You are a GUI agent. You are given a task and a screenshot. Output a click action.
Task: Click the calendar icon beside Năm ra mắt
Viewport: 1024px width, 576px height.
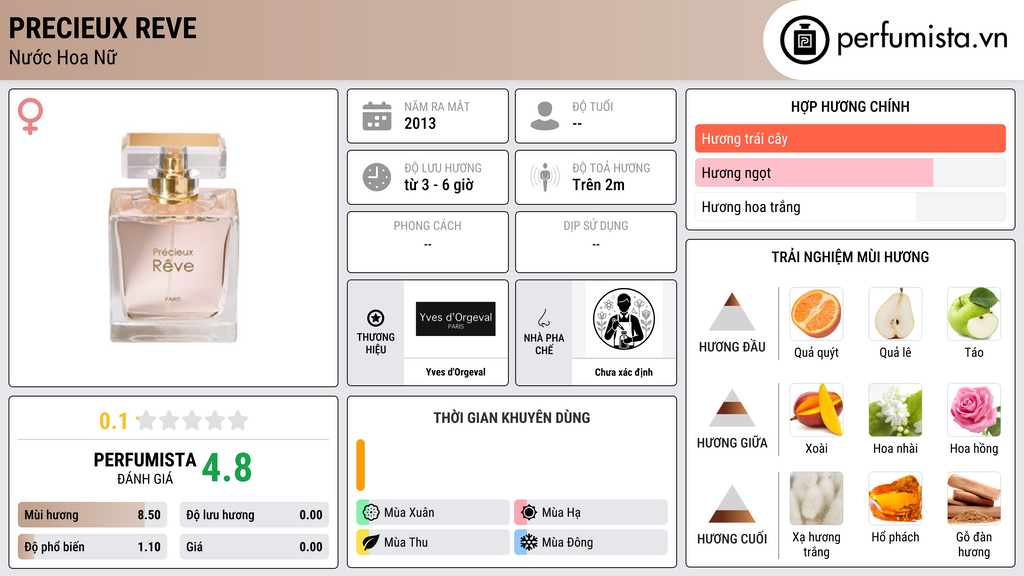point(377,116)
